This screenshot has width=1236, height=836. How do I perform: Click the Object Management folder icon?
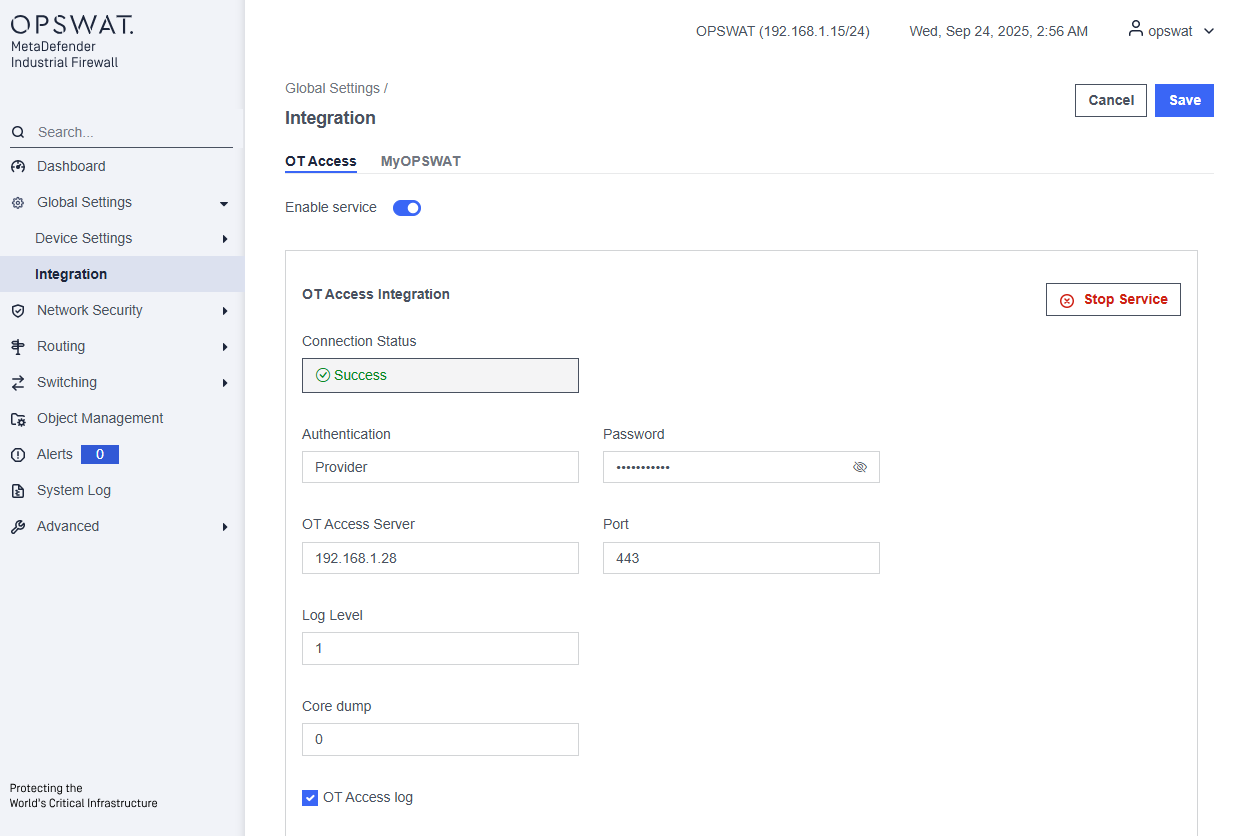click(x=18, y=419)
